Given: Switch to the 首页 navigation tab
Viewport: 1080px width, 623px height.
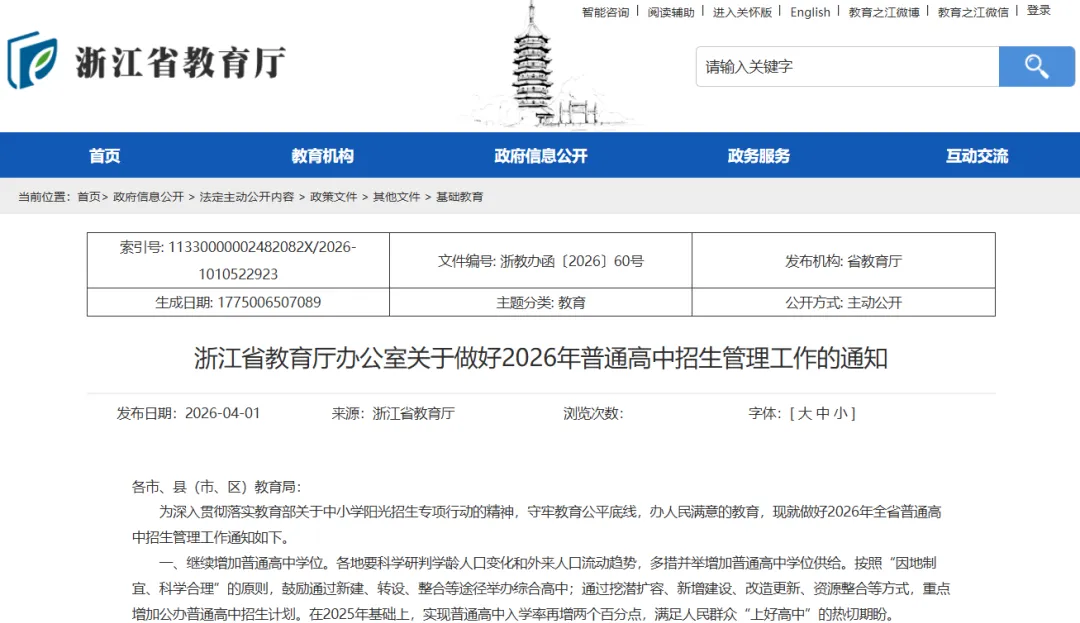Looking at the screenshot, I should (104, 155).
